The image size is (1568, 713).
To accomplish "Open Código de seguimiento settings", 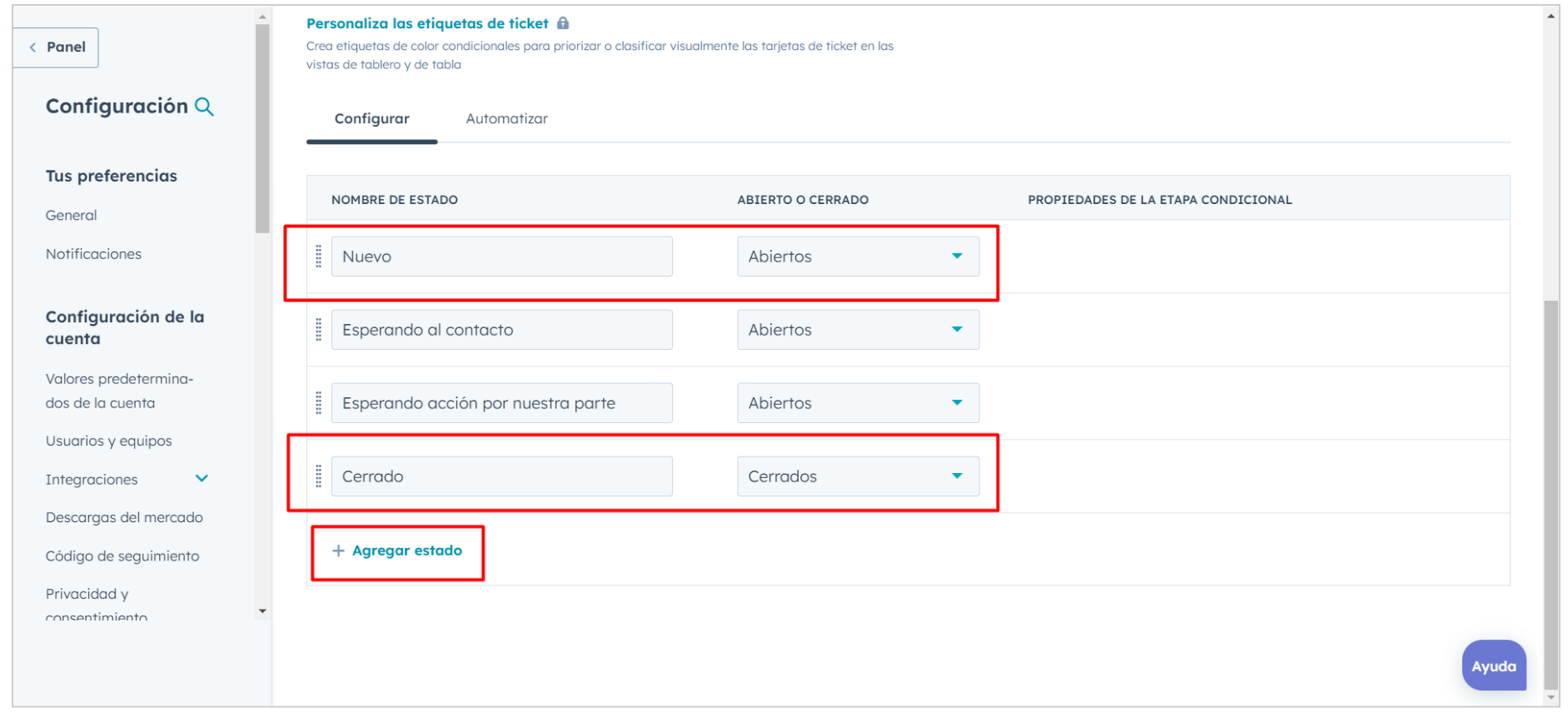I will point(122,556).
